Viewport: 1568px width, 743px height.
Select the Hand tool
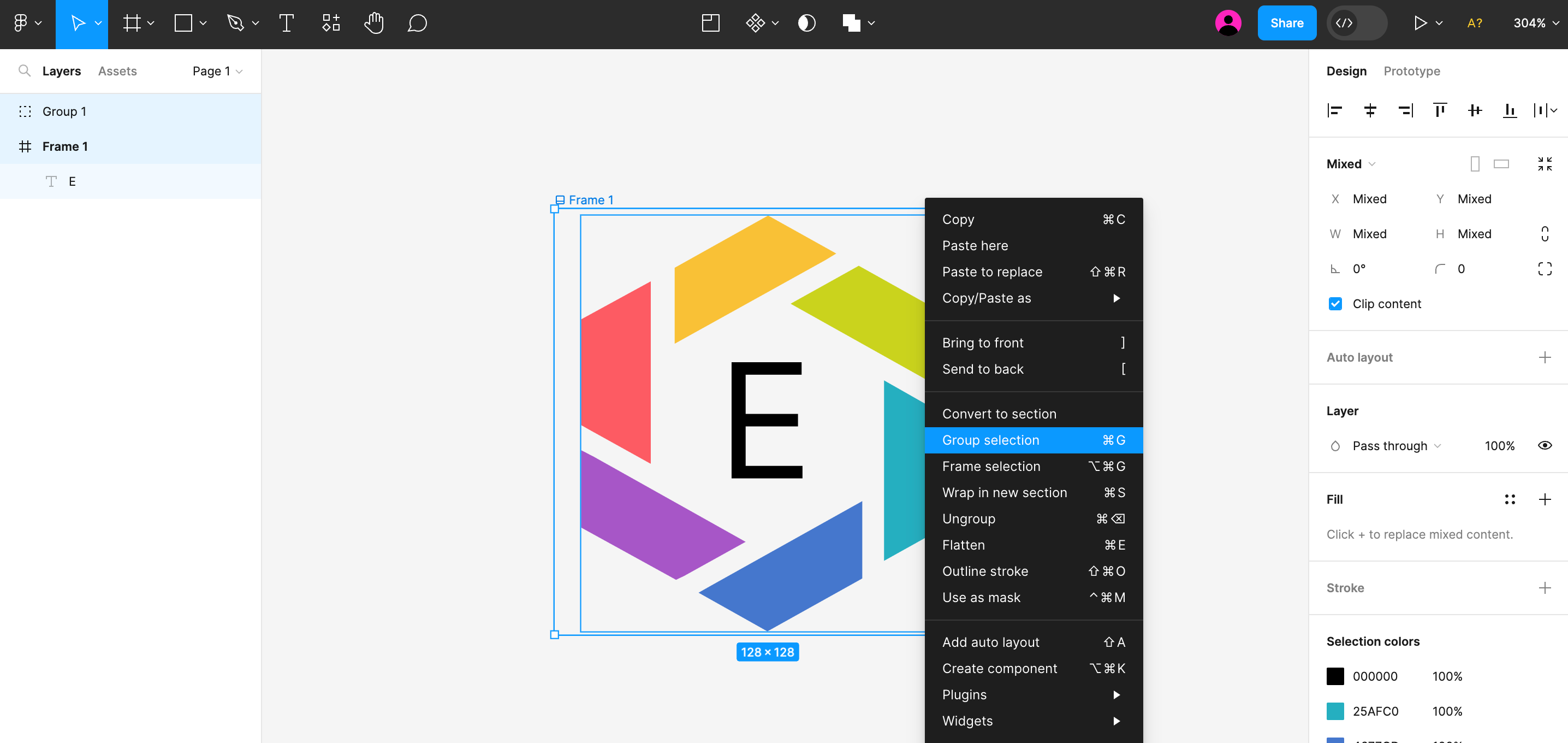374,23
